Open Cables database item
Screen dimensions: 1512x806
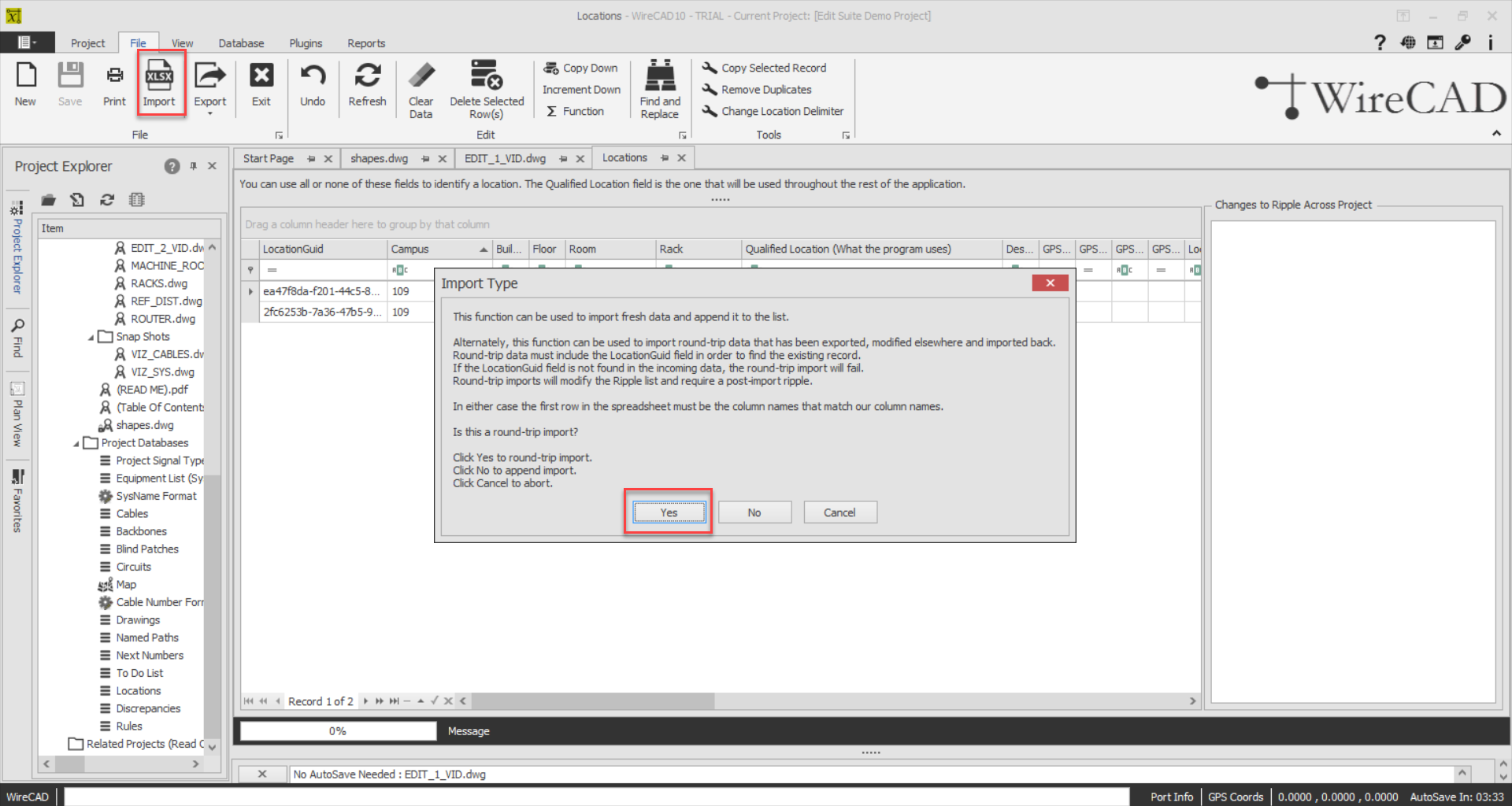[x=132, y=514]
